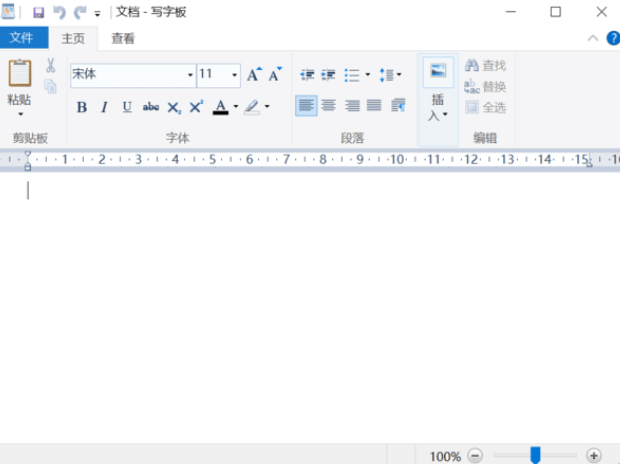This screenshot has height=464, width=620.
Task: Click the cut scissors icon
Action: (x=50, y=66)
